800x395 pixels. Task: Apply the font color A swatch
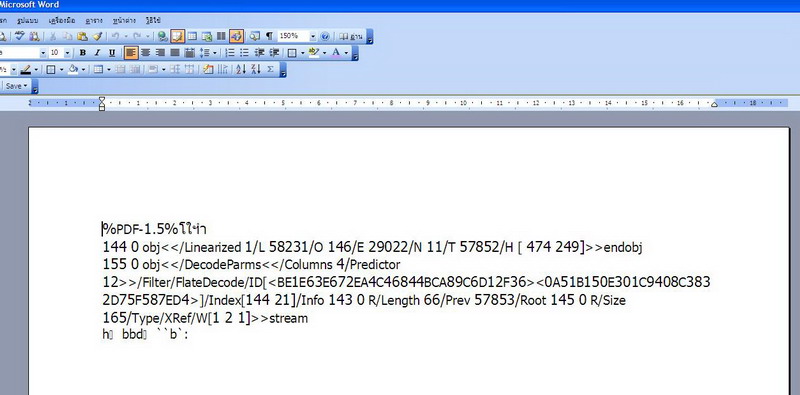click(x=336, y=53)
